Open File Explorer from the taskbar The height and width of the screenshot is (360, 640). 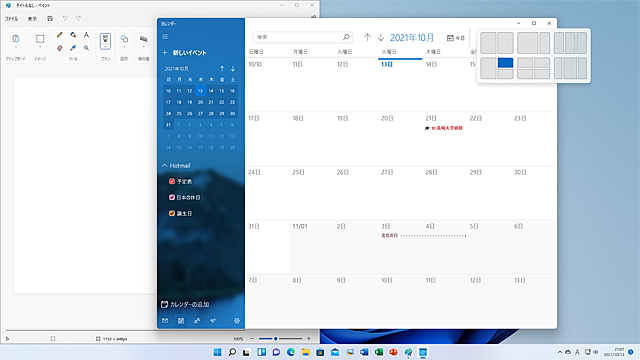click(306, 352)
